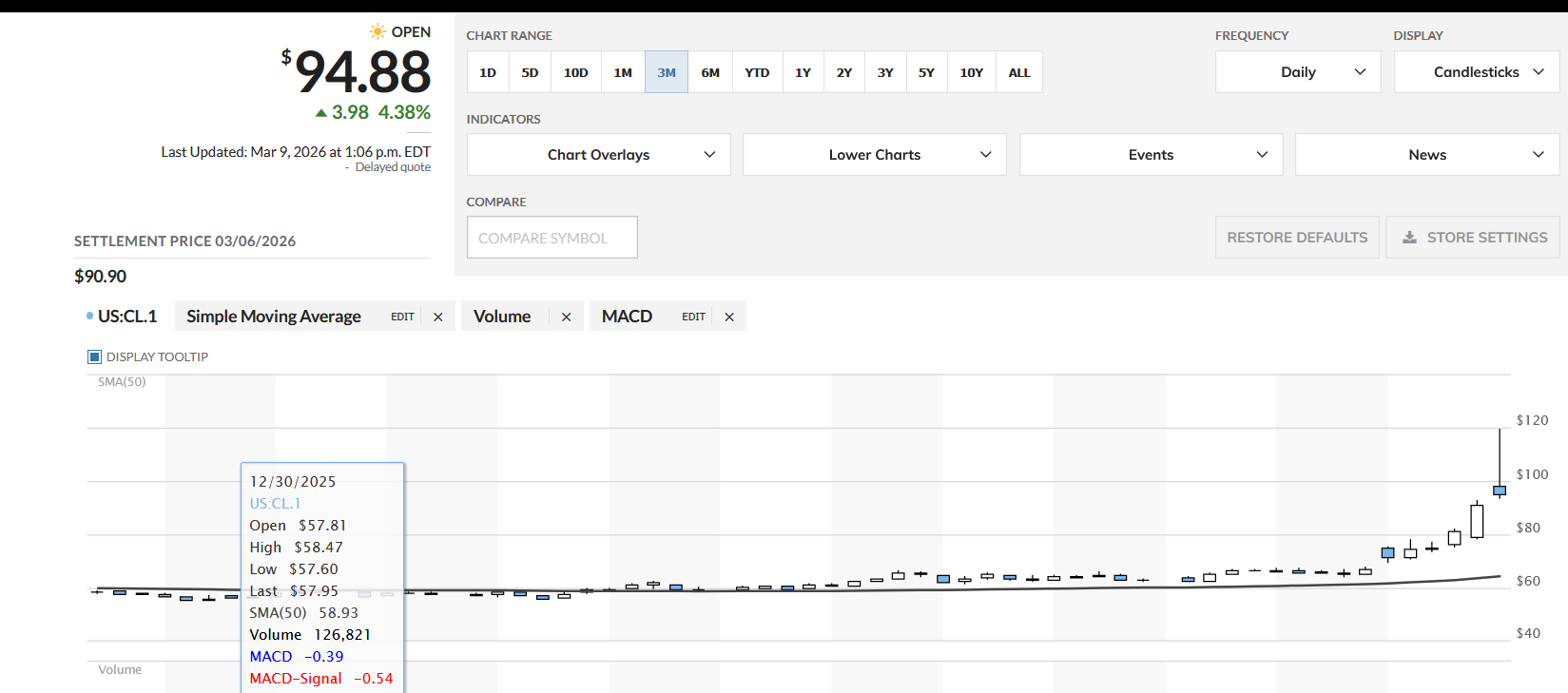Expand the Events dropdown
Image resolution: width=1568 pixels, height=693 pixels.
(1151, 155)
